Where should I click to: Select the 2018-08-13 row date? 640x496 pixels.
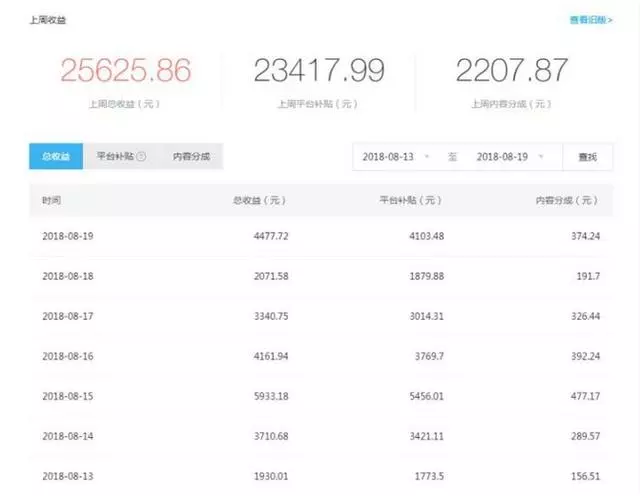(68, 476)
